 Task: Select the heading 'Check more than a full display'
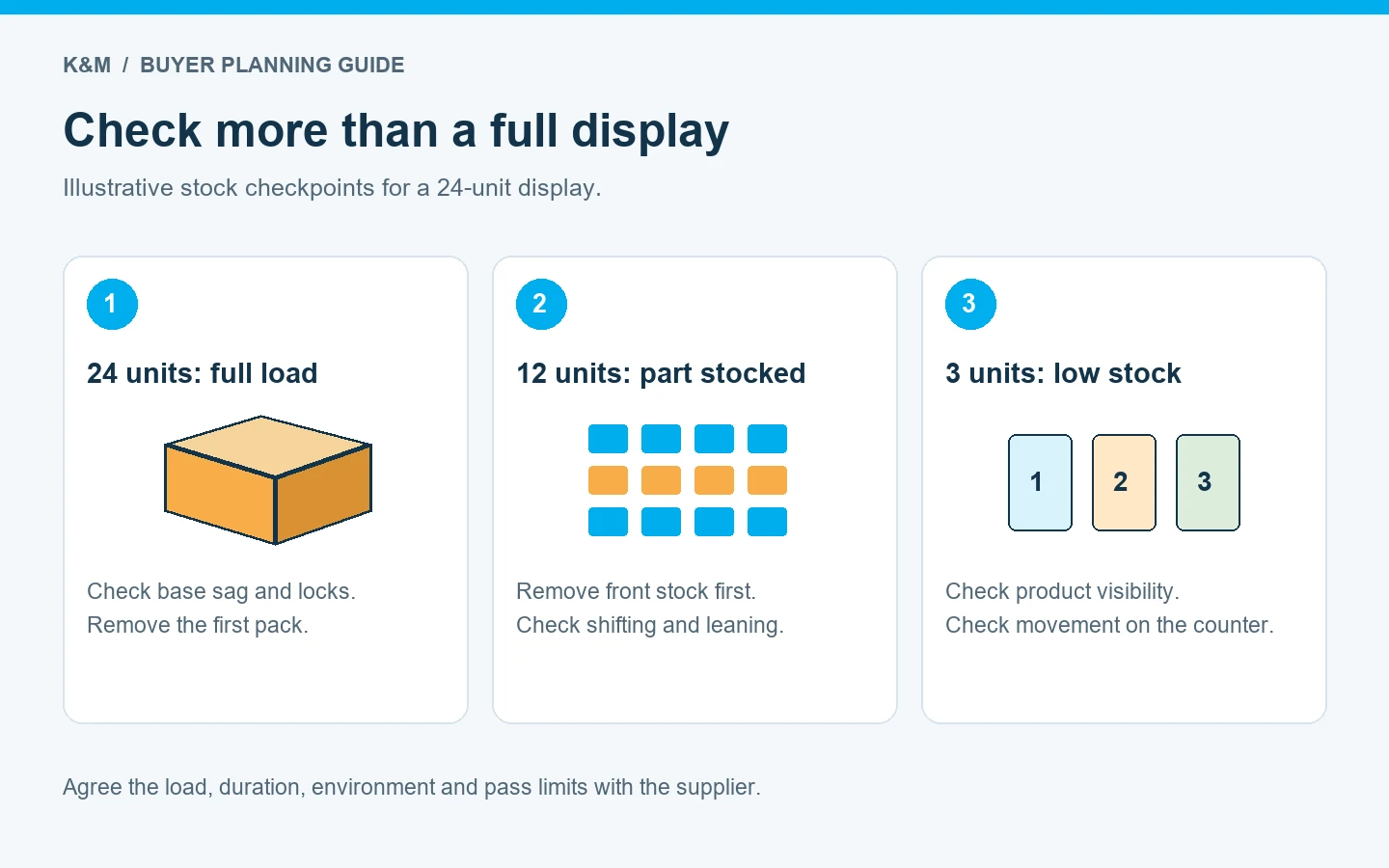coord(396,131)
